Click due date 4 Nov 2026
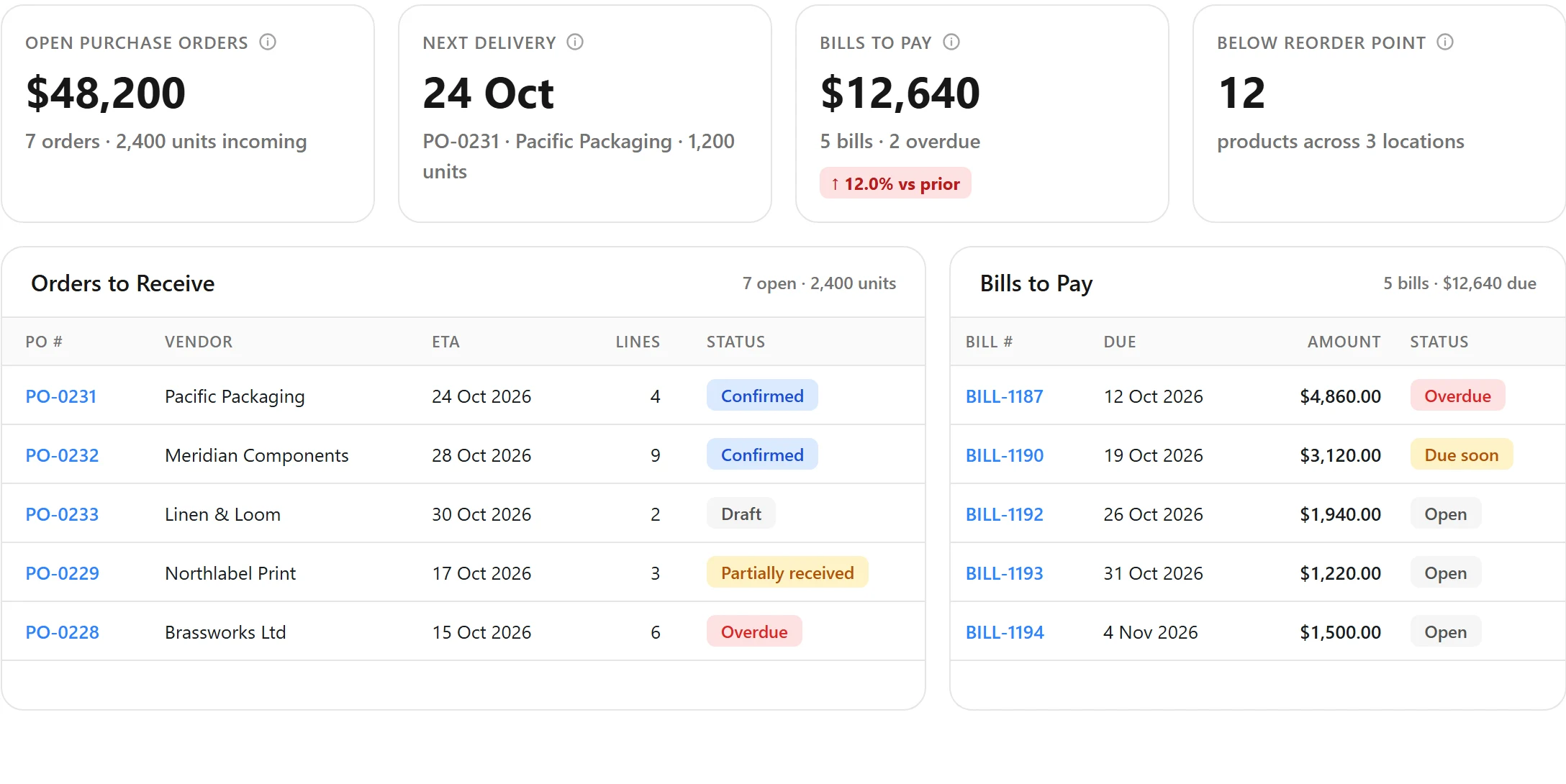Viewport: 1566px width, 784px height. pyautogui.click(x=1150, y=632)
